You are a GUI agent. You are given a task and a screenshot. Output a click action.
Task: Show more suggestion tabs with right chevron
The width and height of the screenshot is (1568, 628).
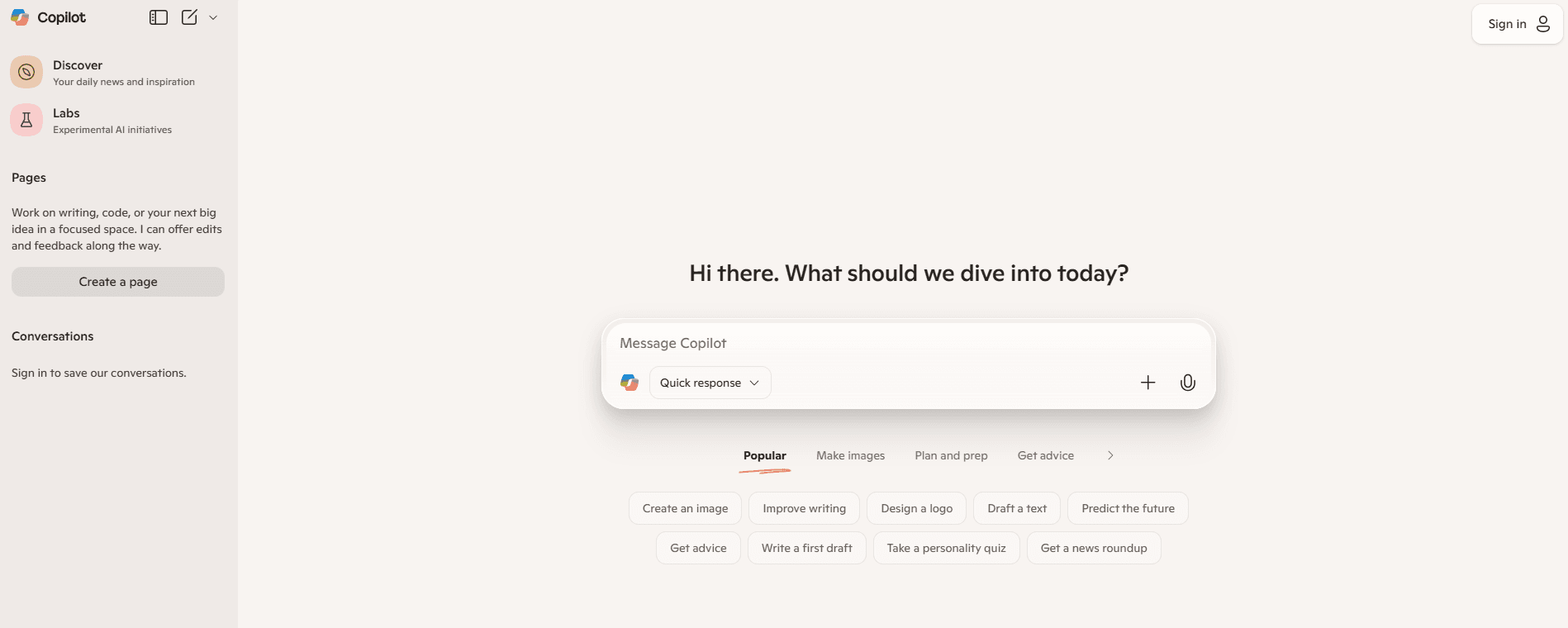click(x=1110, y=455)
